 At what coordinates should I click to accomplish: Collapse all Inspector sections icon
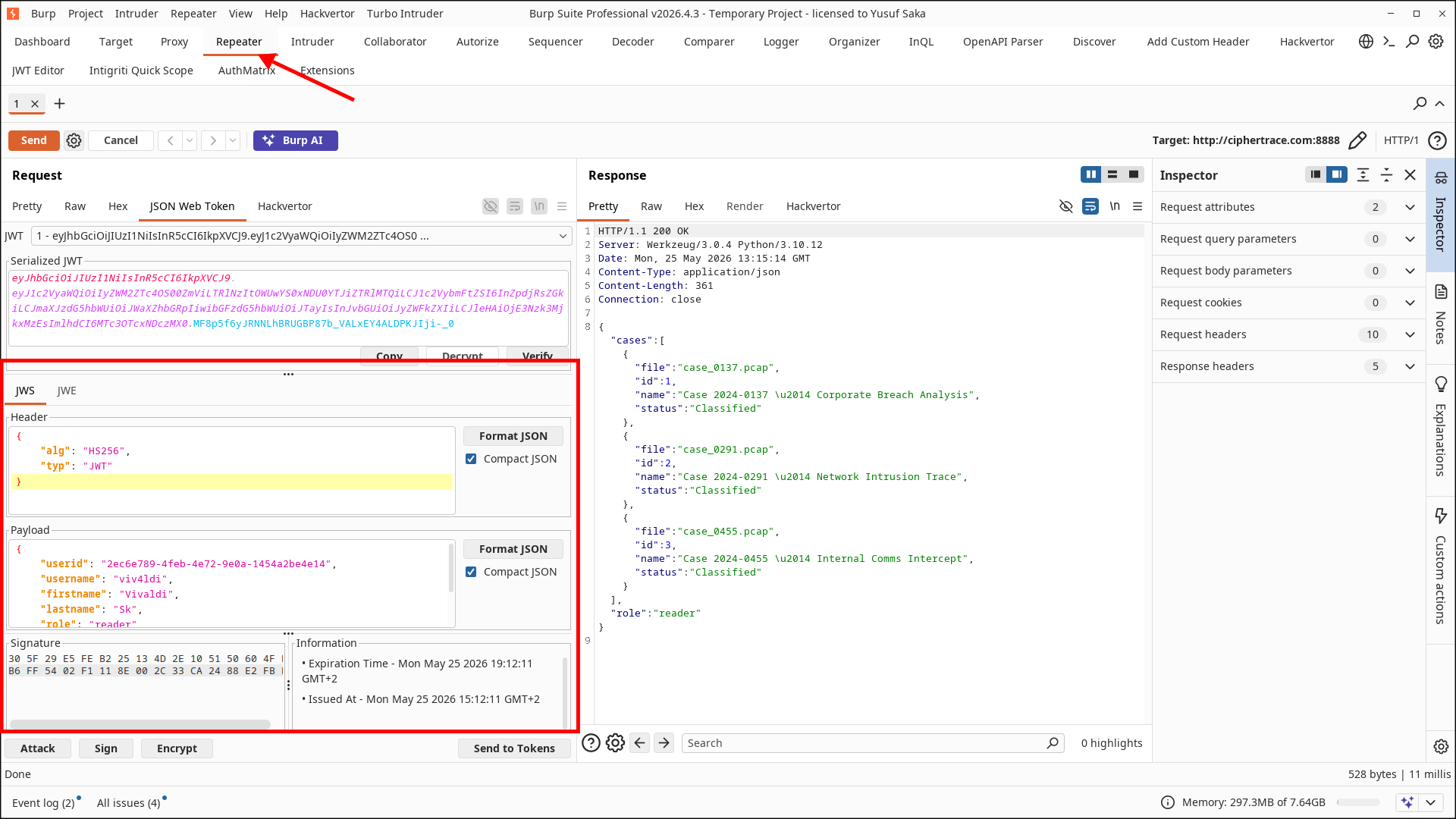[x=1386, y=175]
